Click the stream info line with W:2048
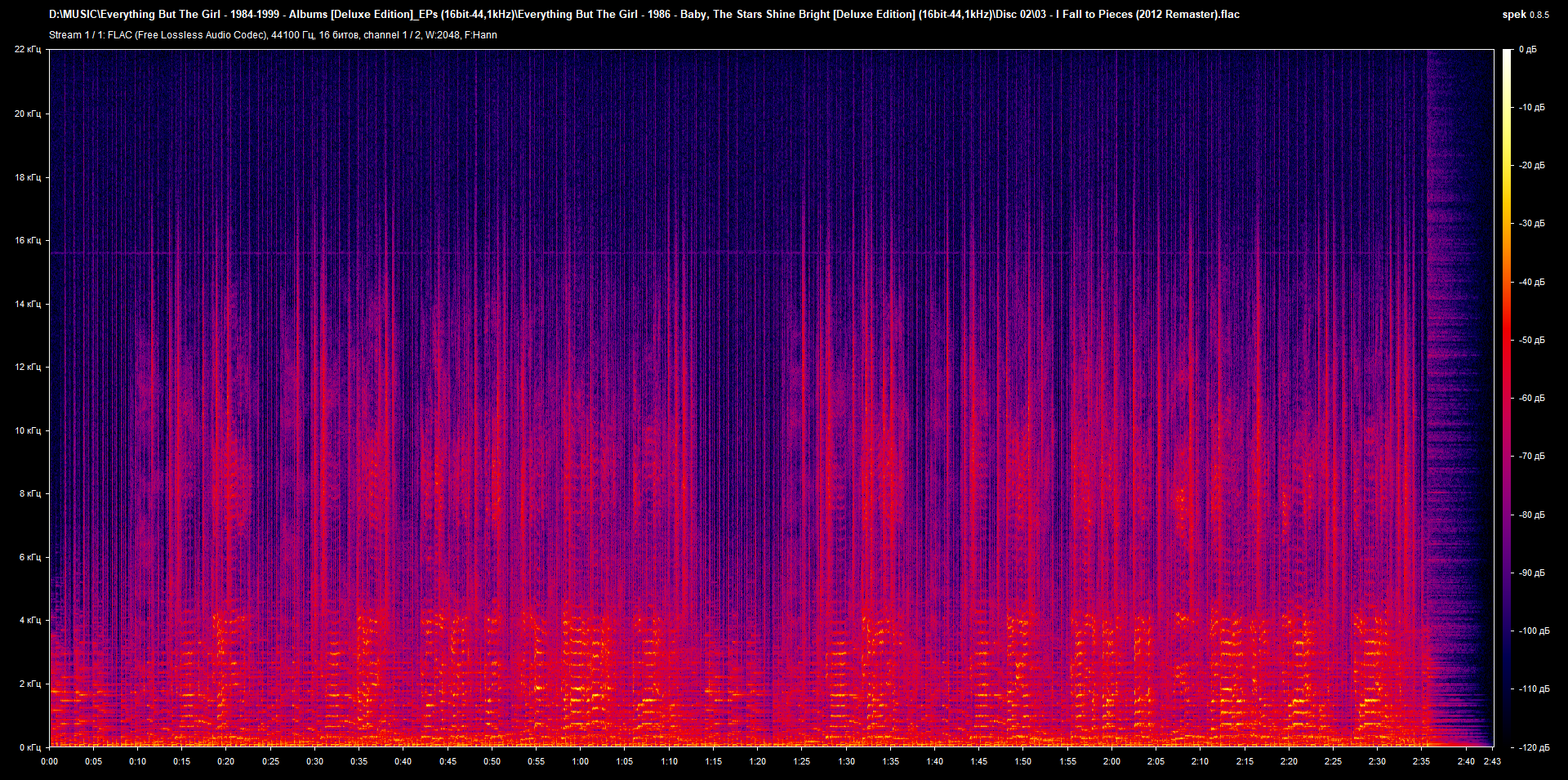 (273, 35)
